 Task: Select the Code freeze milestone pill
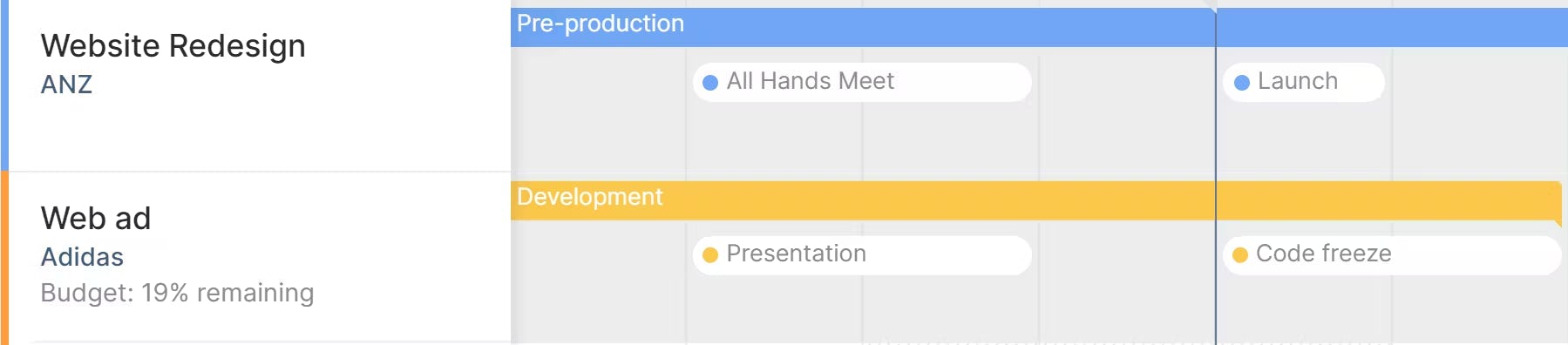click(1392, 254)
